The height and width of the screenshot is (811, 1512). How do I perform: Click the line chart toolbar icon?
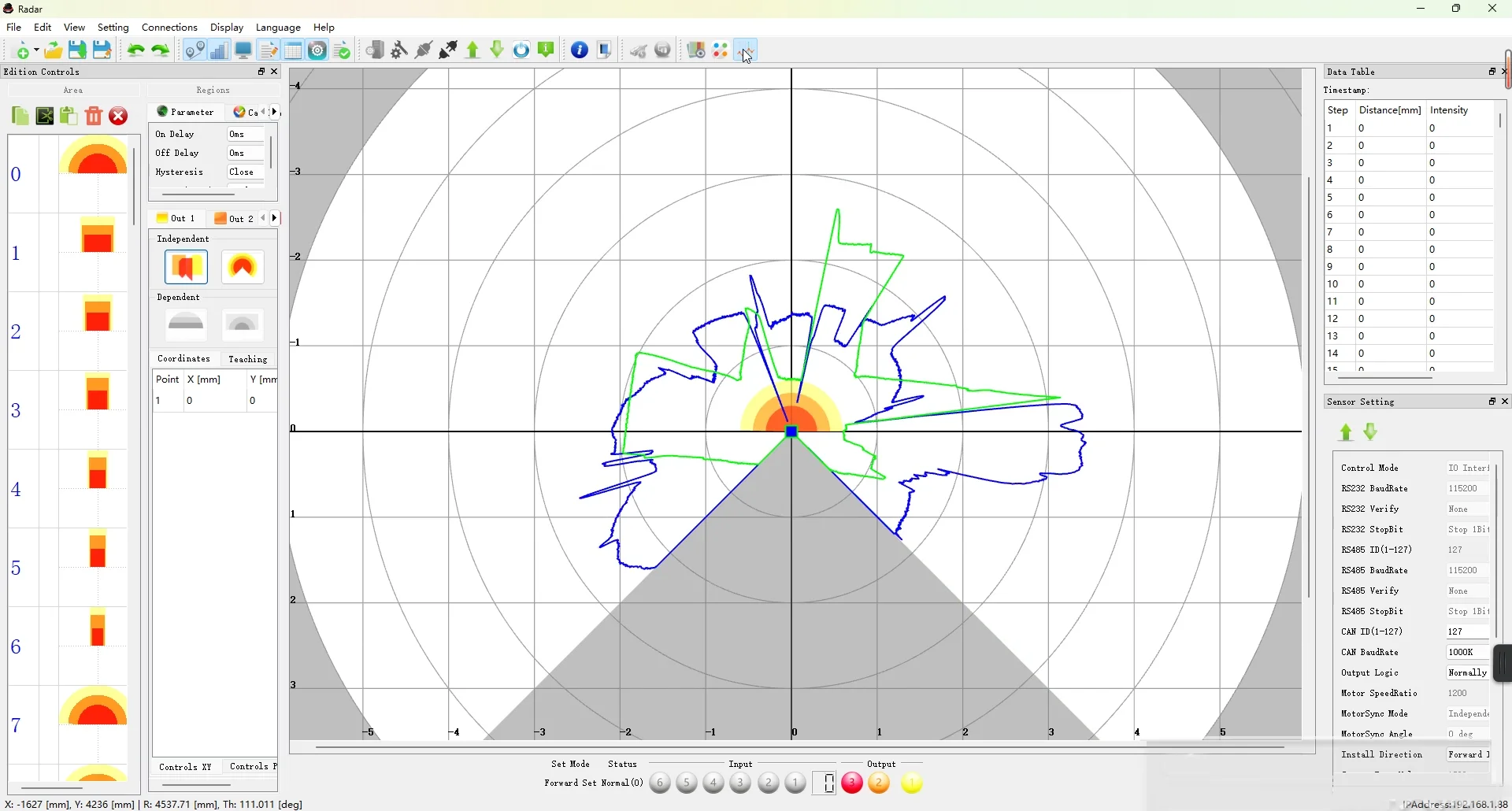pyautogui.click(x=745, y=50)
